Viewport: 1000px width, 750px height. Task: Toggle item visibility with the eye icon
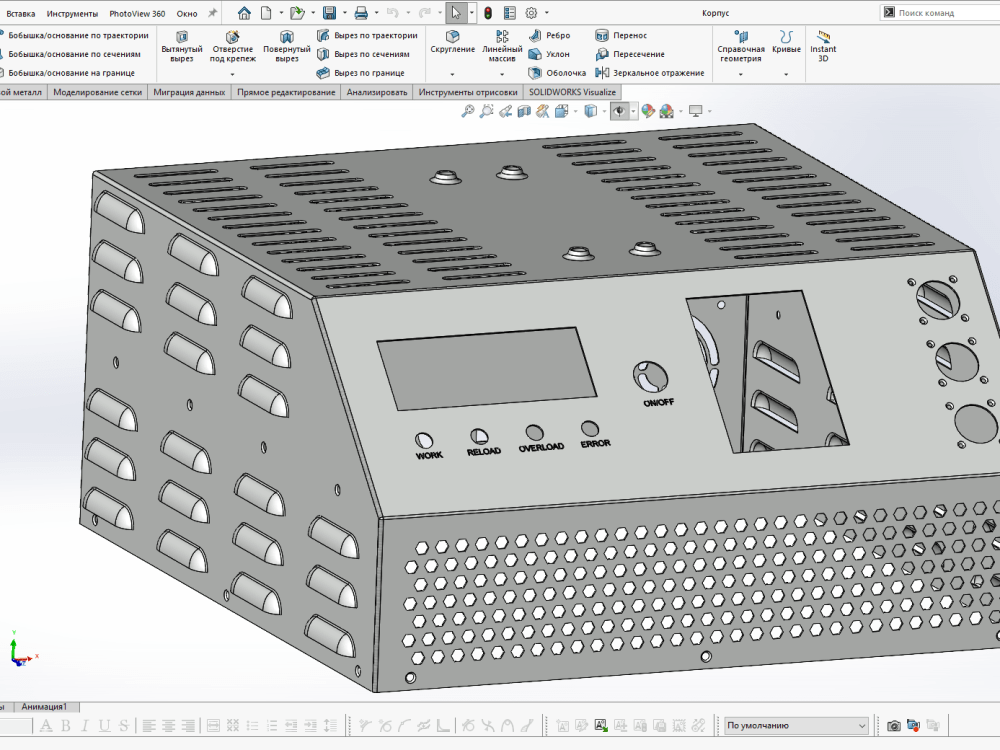click(618, 111)
